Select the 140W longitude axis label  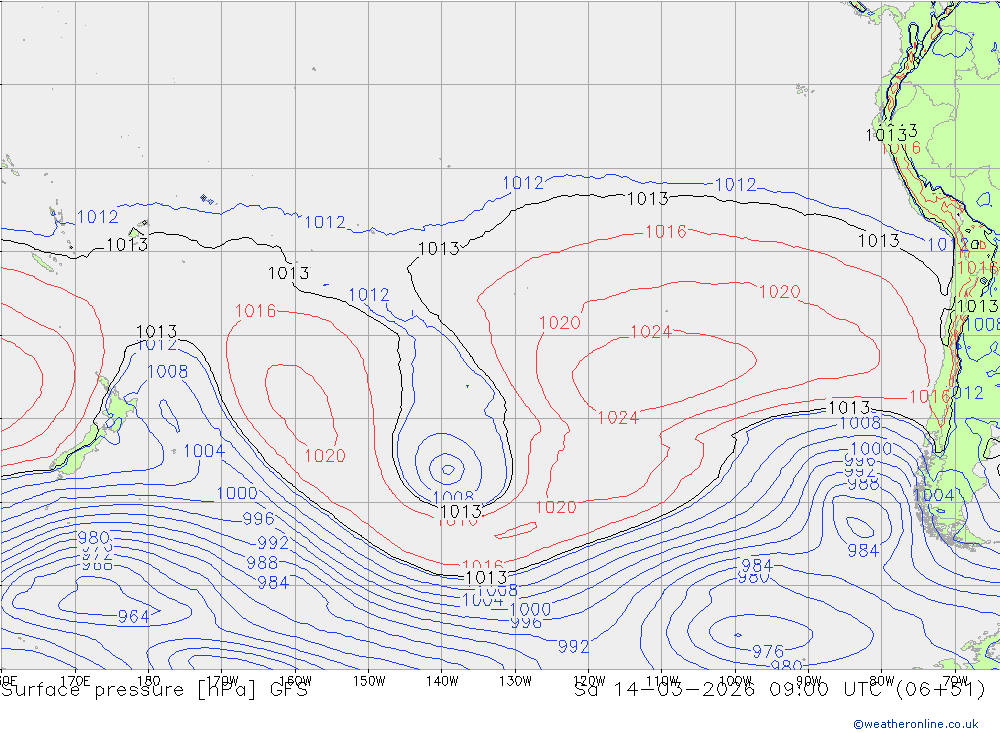[442, 681]
